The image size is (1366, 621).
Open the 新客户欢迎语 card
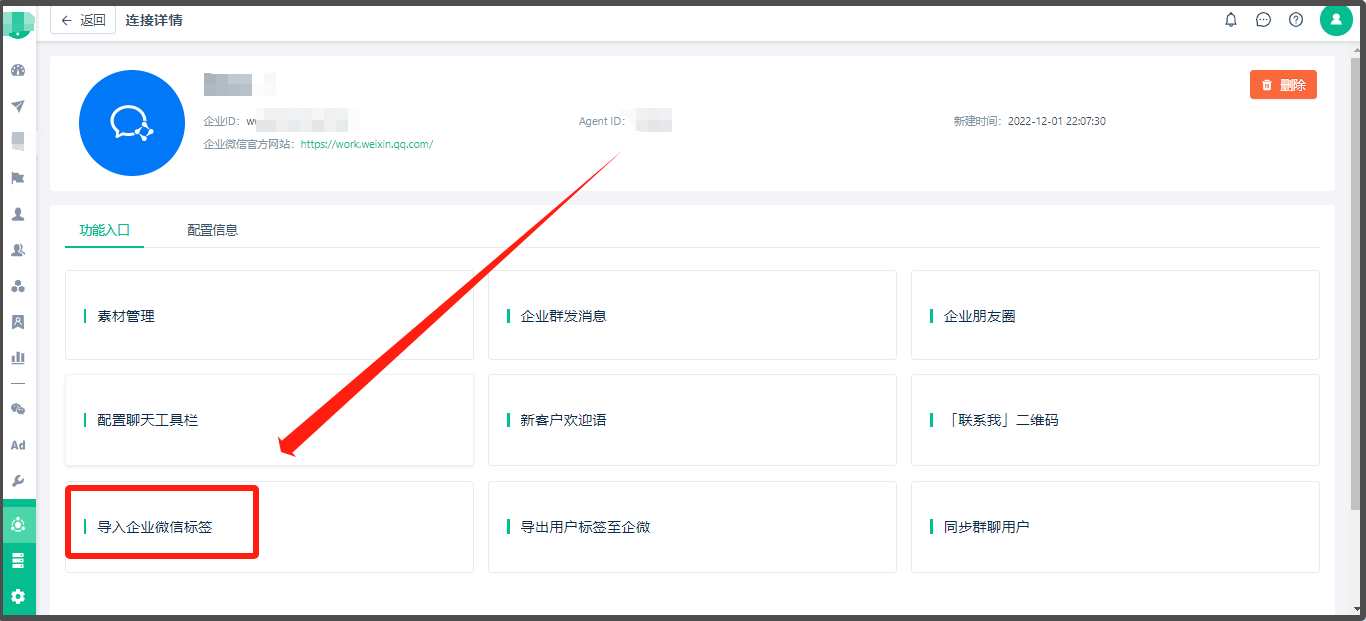pyautogui.click(x=692, y=420)
